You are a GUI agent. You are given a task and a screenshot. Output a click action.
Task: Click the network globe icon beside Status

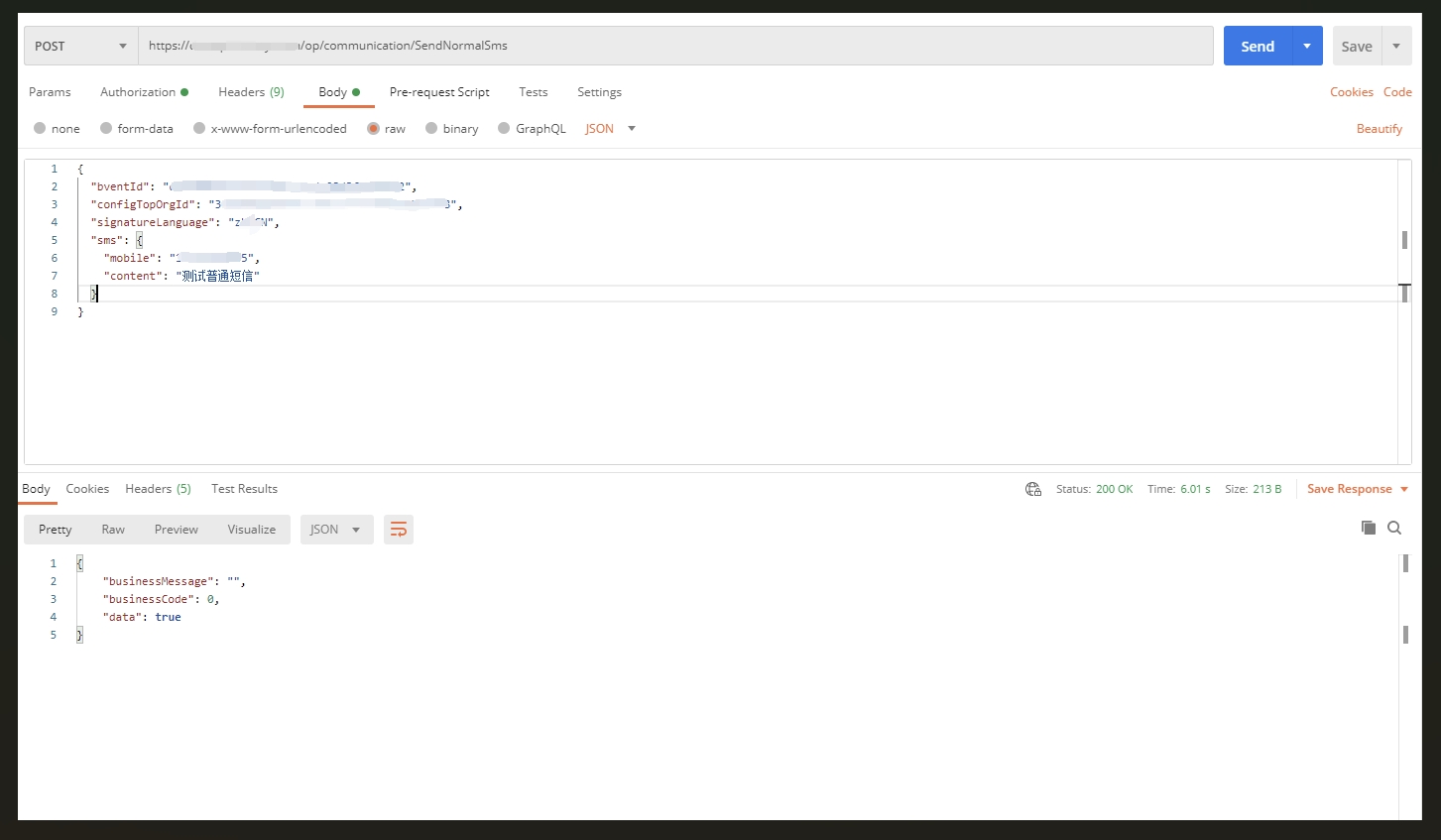1032,489
